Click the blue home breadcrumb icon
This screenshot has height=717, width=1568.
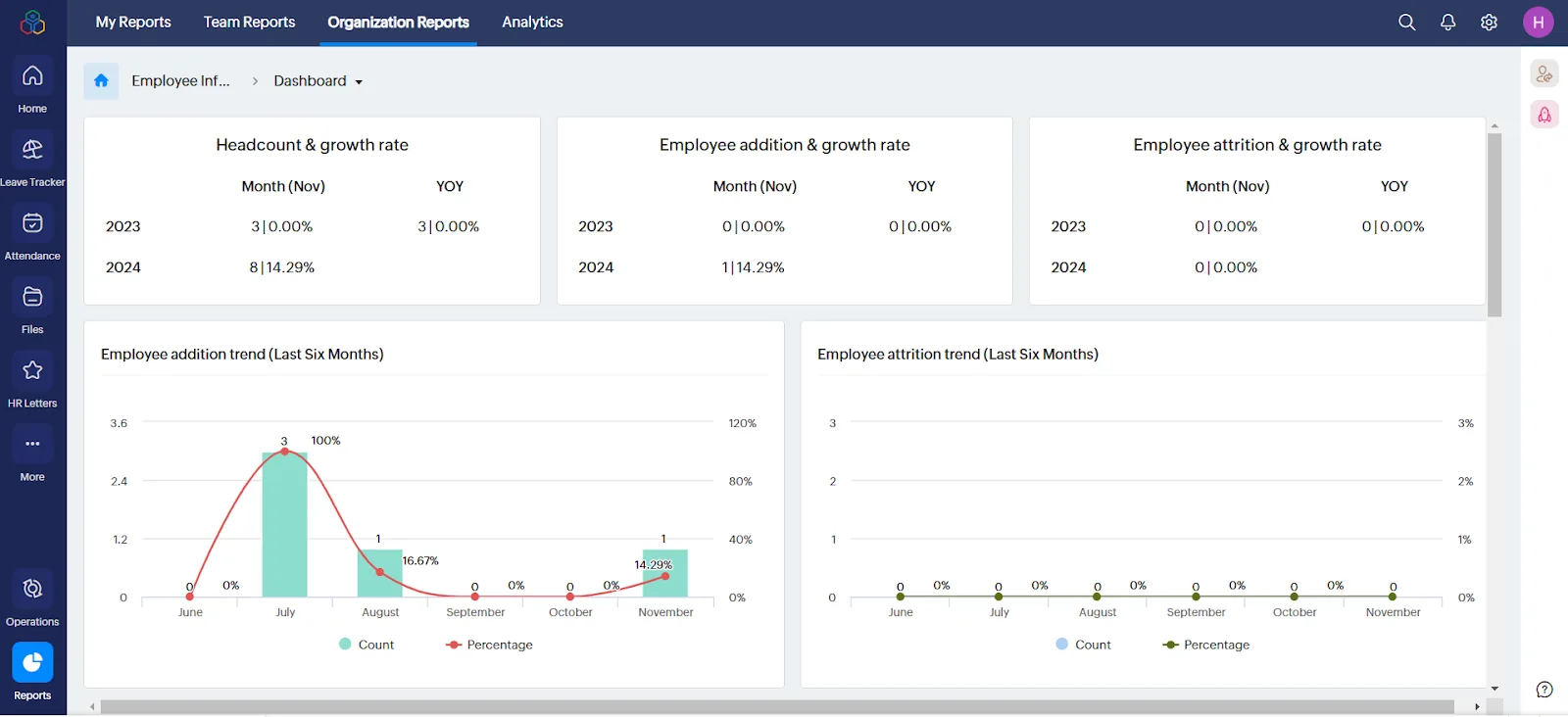click(101, 81)
